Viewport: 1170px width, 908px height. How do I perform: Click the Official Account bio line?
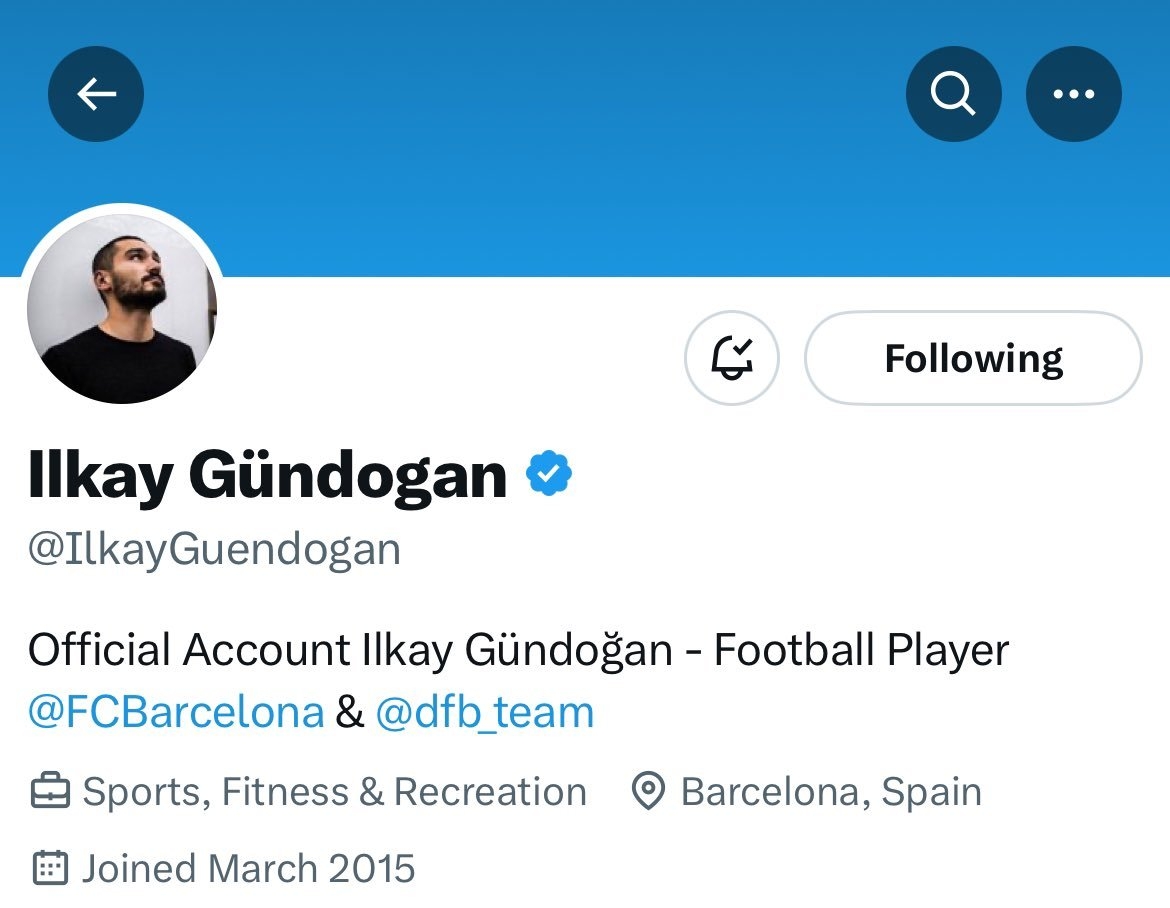coord(518,651)
